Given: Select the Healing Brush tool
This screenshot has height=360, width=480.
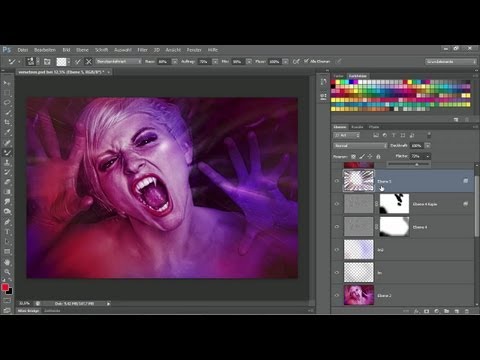Looking at the screenshot, I should [x=7, y=143].
